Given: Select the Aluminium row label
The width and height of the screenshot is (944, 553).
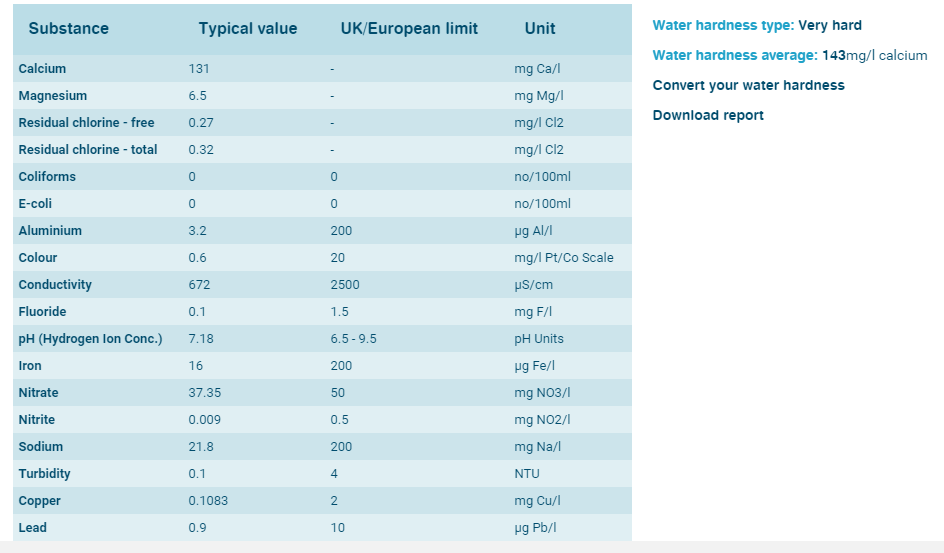Looking at the screenshot, I should (x=50, y=231).
